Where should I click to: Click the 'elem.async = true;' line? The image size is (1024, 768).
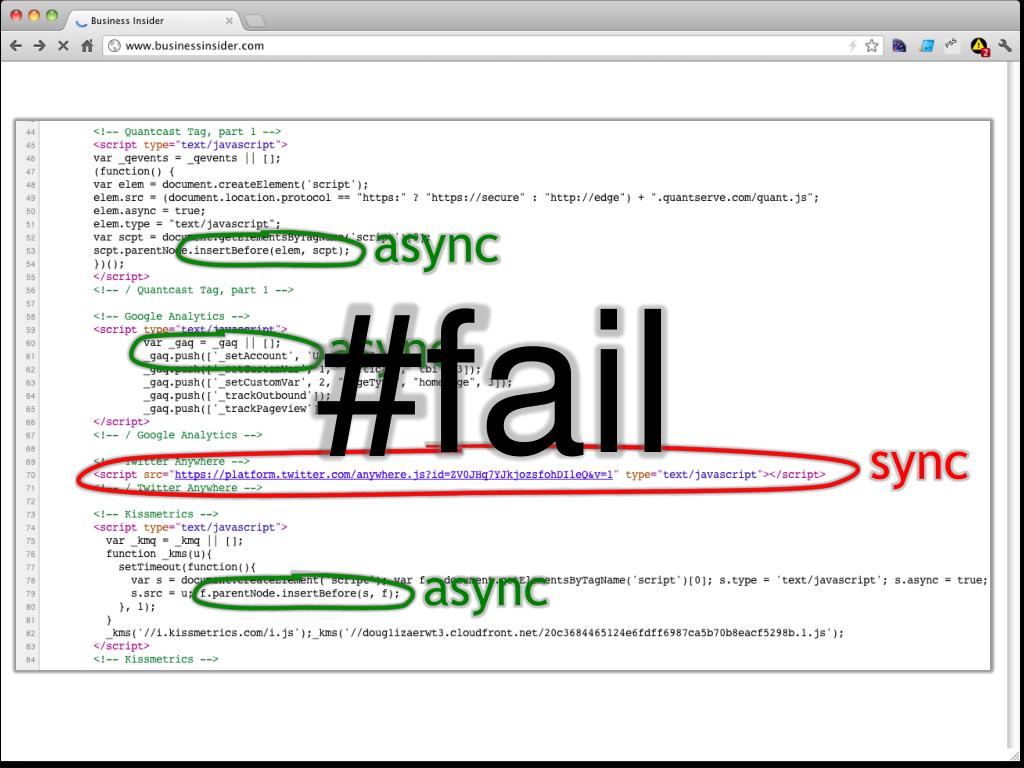point(150,211)
